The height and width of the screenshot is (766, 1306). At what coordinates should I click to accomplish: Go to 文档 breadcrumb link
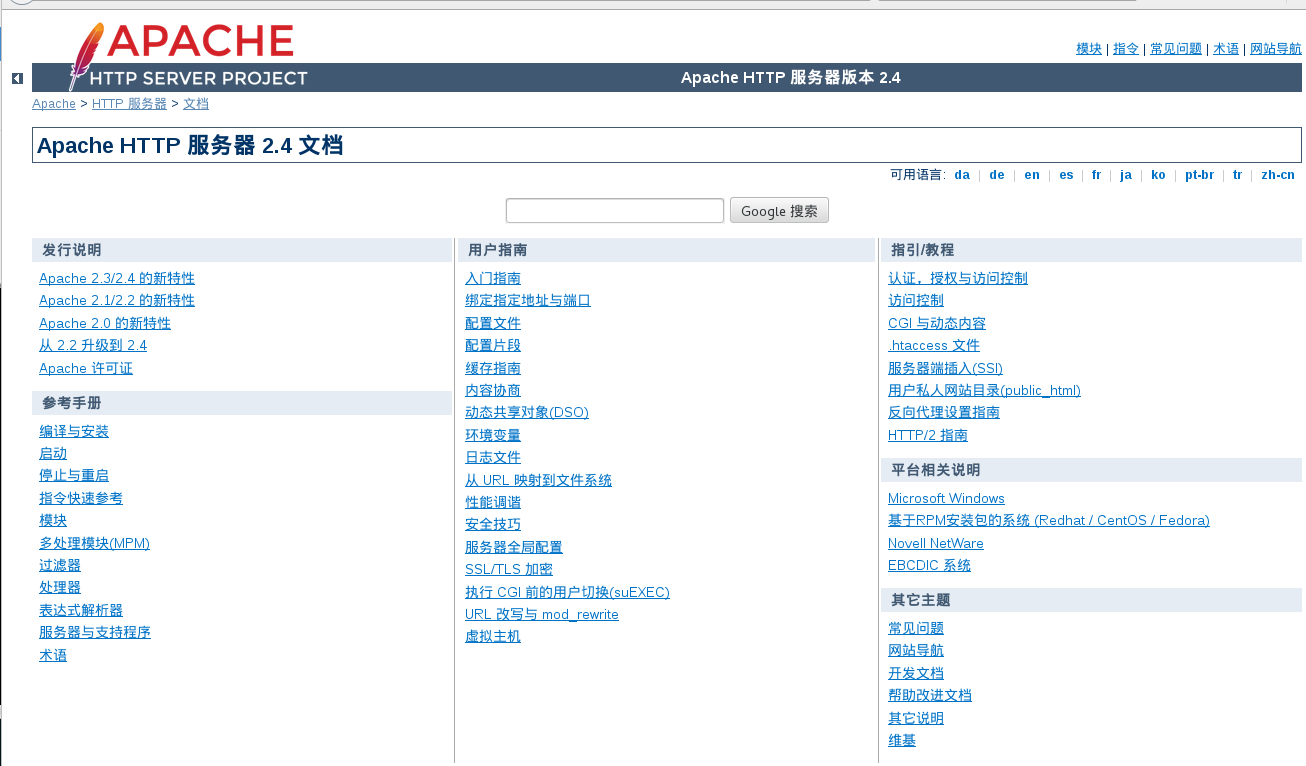coord(196,104)
